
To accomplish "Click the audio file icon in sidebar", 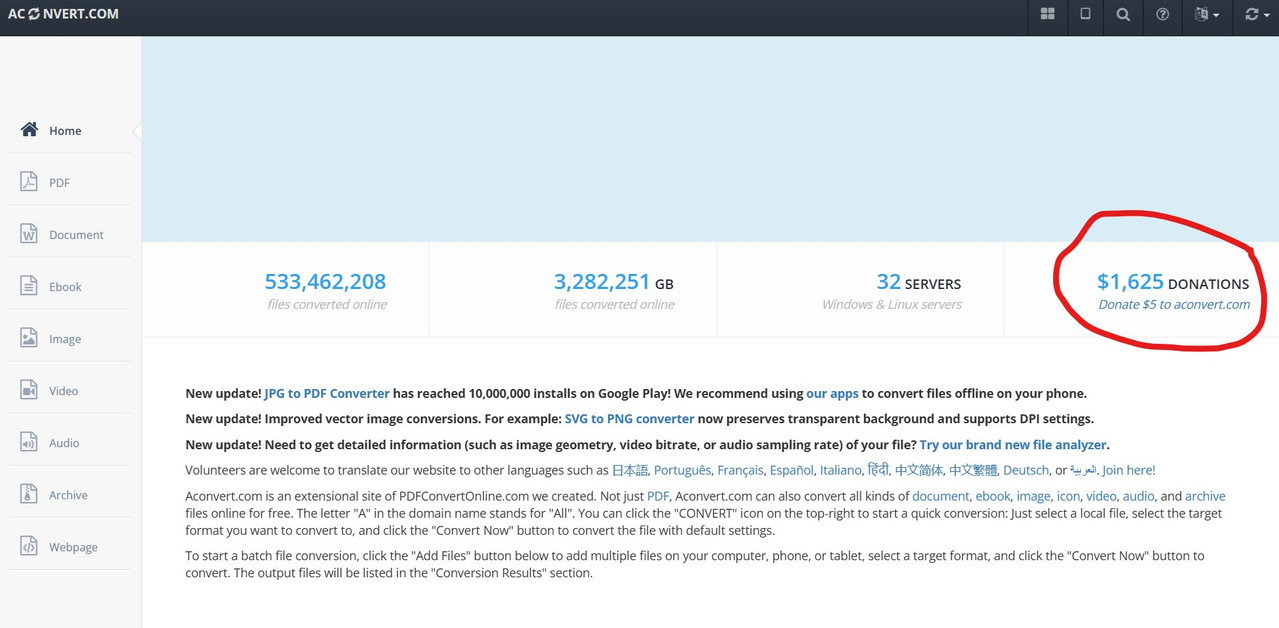I will pyautogui.click(x=29, y=441).
